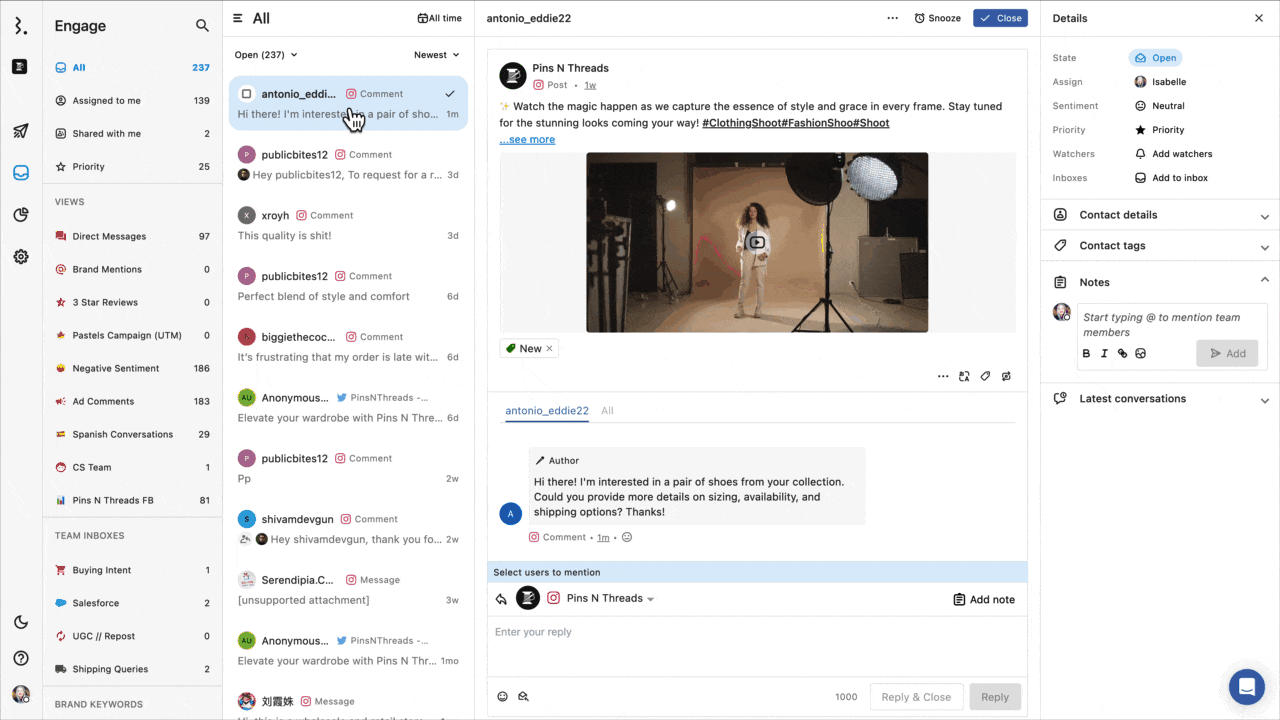The image size is (1280, 720).
Task: Apply italic formatting in the Notes editor
Action: click(1104, 353)
